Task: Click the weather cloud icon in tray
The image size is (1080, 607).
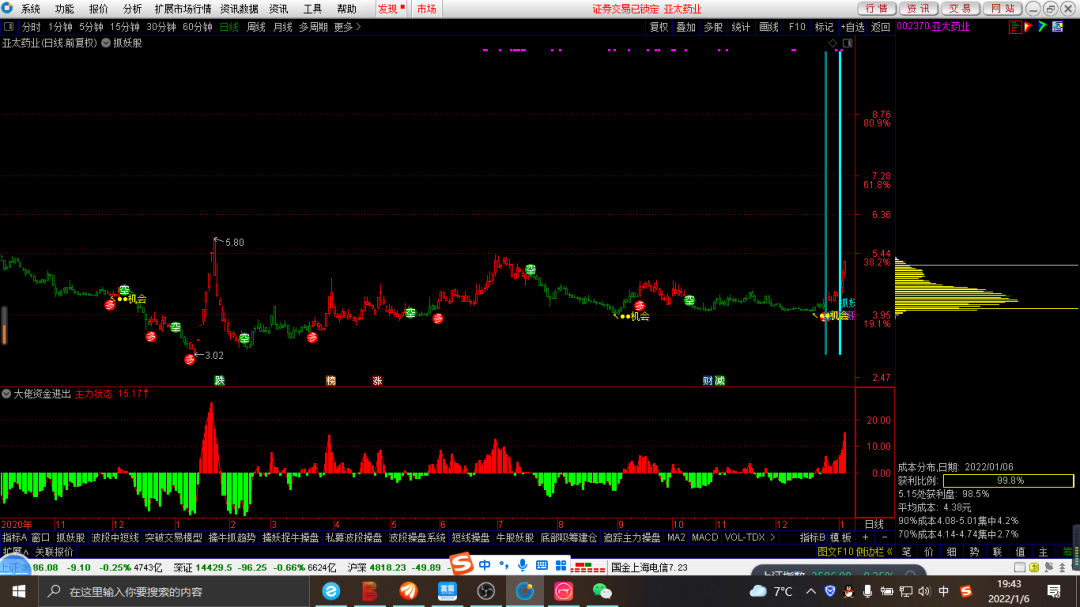Action: (x=758, y=591)
